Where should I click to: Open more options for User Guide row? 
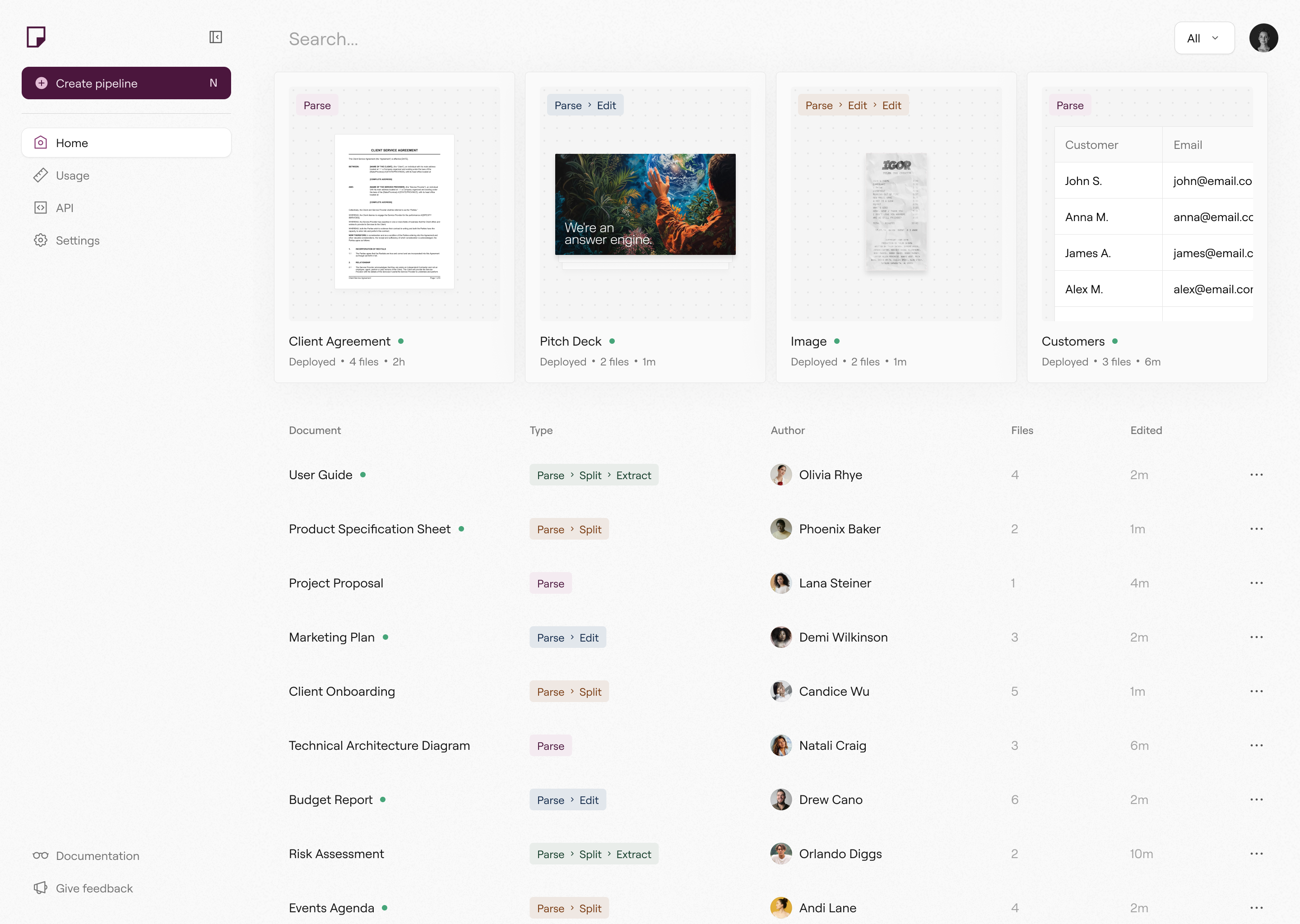[1256, 475]
